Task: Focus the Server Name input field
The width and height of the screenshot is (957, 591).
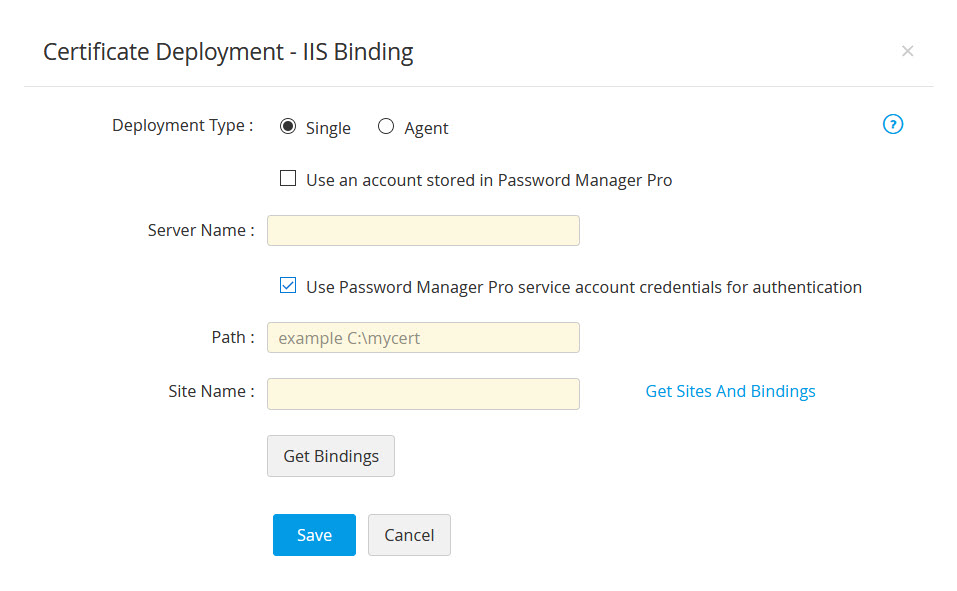Action: [x=423, y=230]
